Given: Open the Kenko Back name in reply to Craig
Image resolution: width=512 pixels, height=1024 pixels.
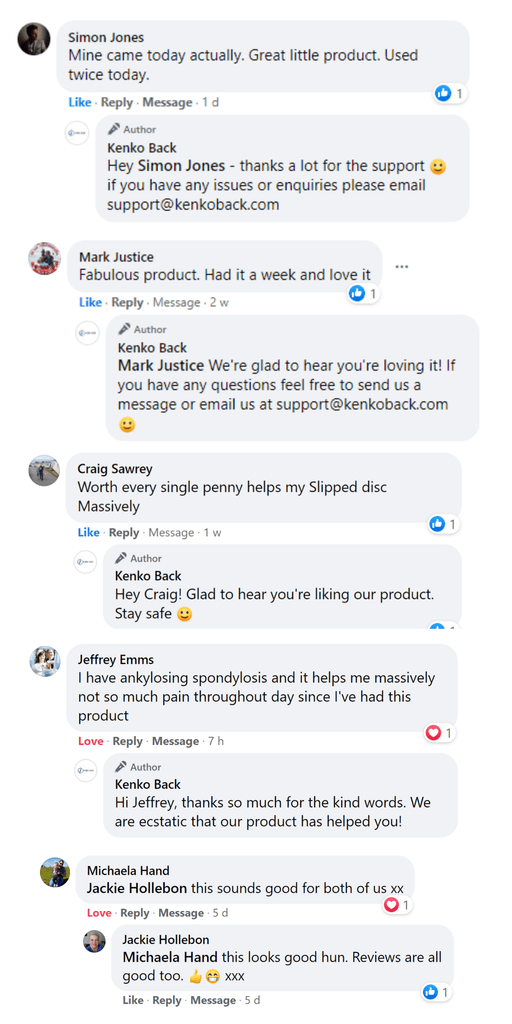Looking at the screenshot, I should [148, 576].
